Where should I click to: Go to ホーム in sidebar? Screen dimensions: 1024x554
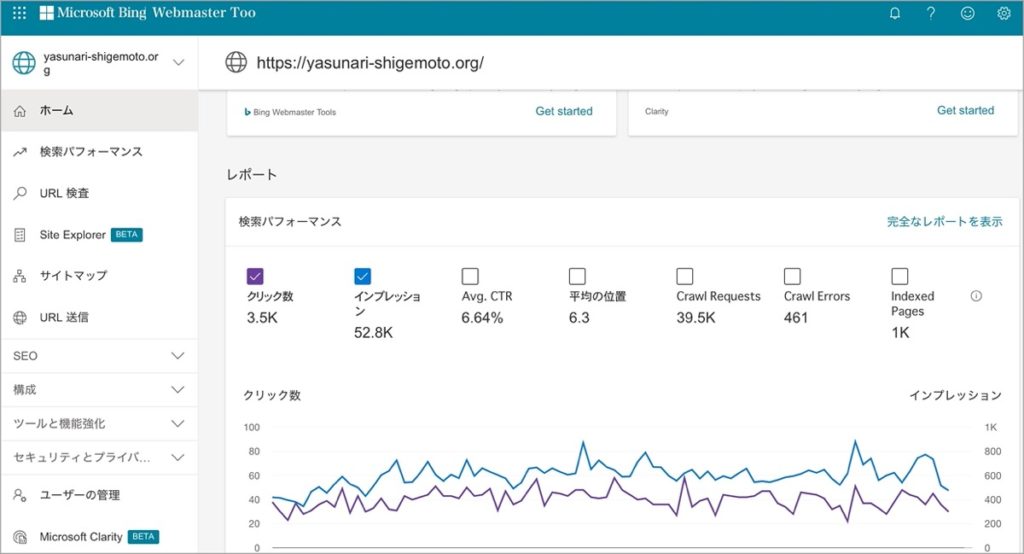click(99, 111)
